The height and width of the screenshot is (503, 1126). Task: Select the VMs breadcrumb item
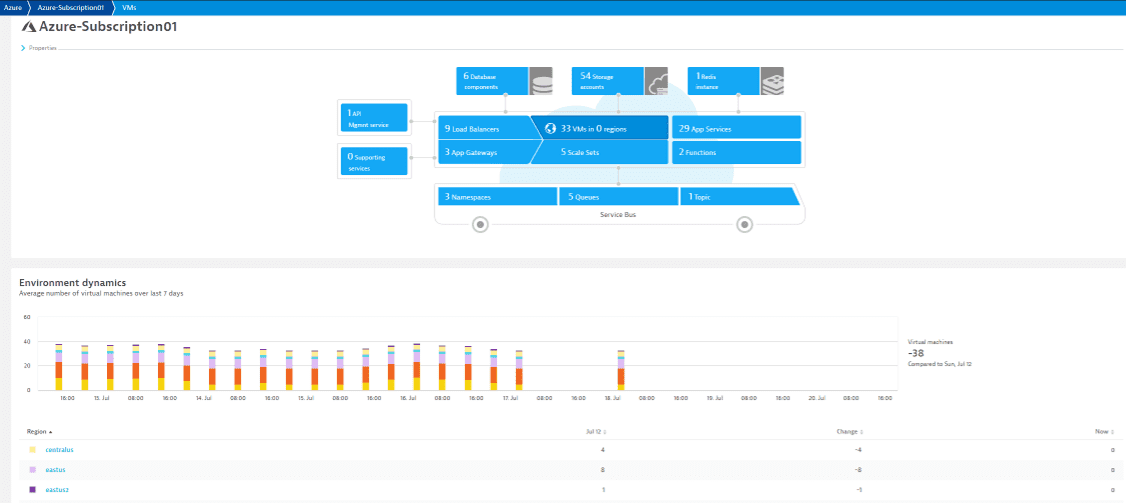click(129, 7)
